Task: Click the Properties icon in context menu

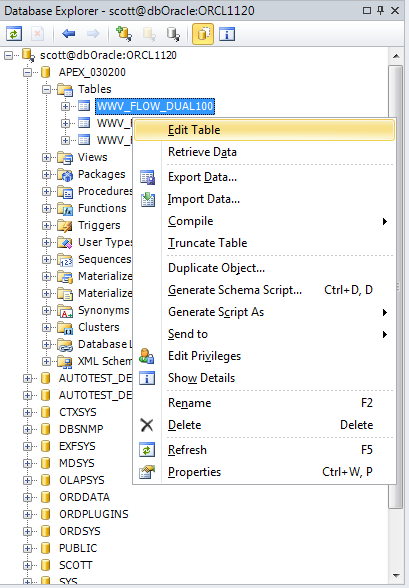Action: 147,472
